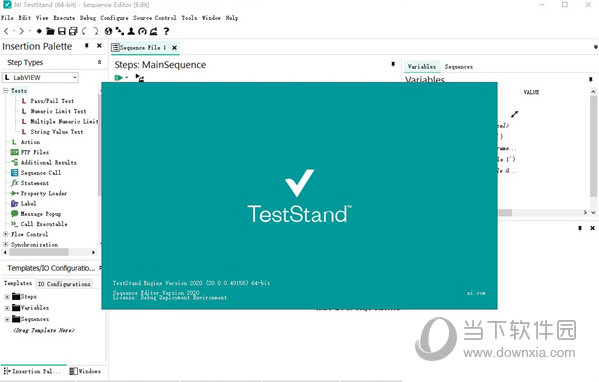
Task: Click the Label step icon
Action: coord(15,204)
